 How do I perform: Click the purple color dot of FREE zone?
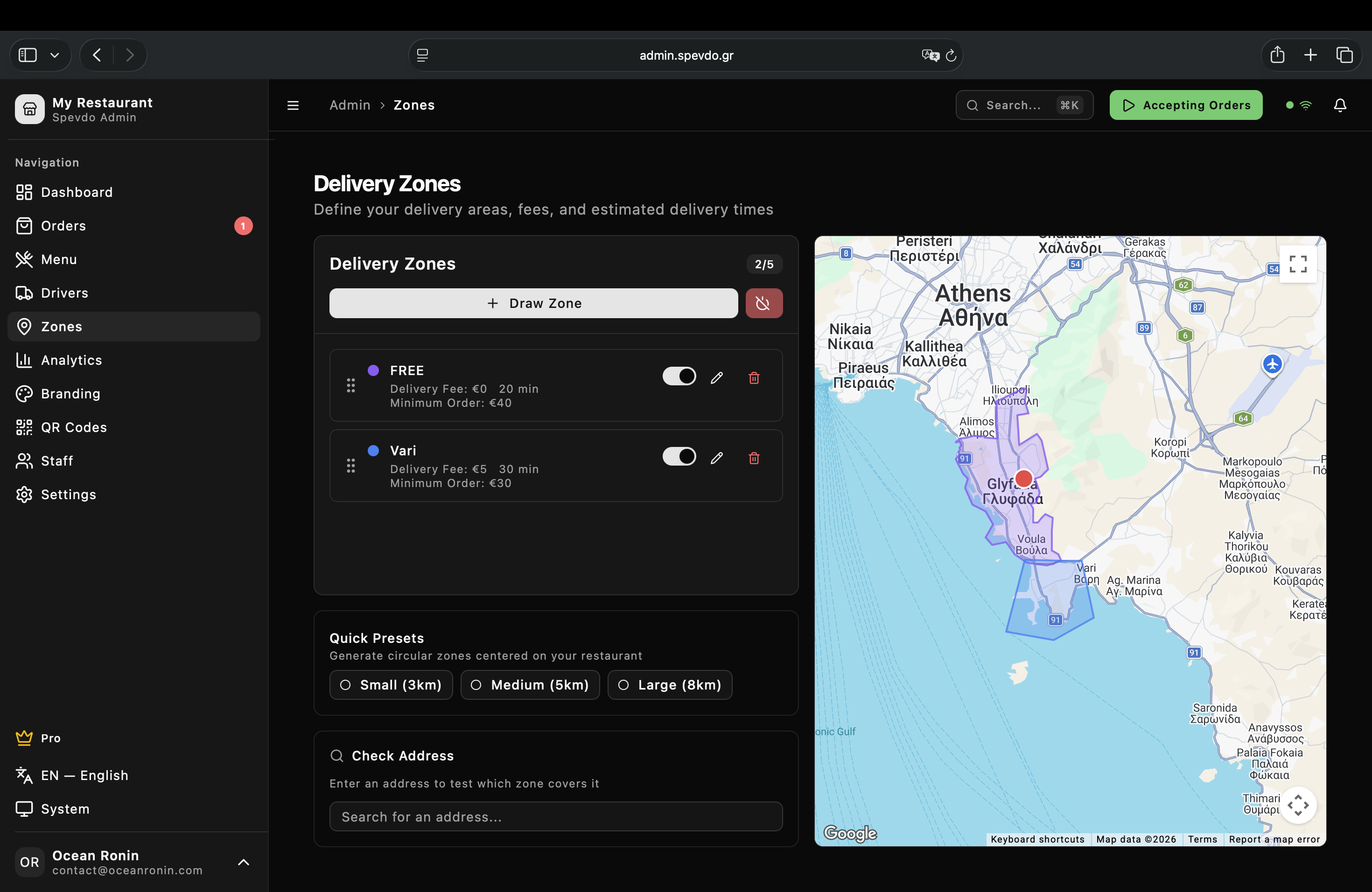click(373, 371)
